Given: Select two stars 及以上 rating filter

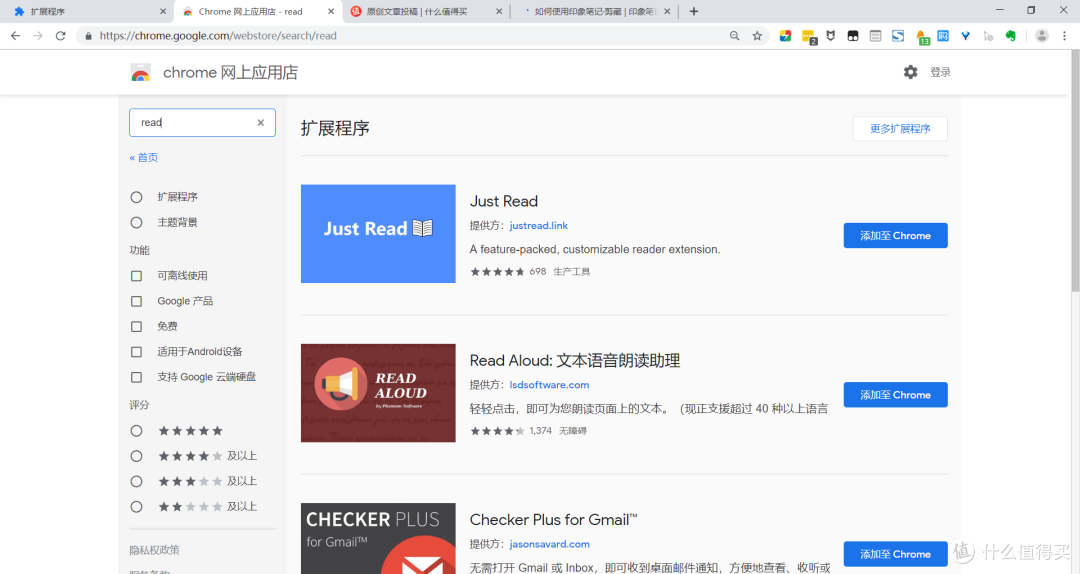Looking at the screenshot, I should click(x=136, y=507).
